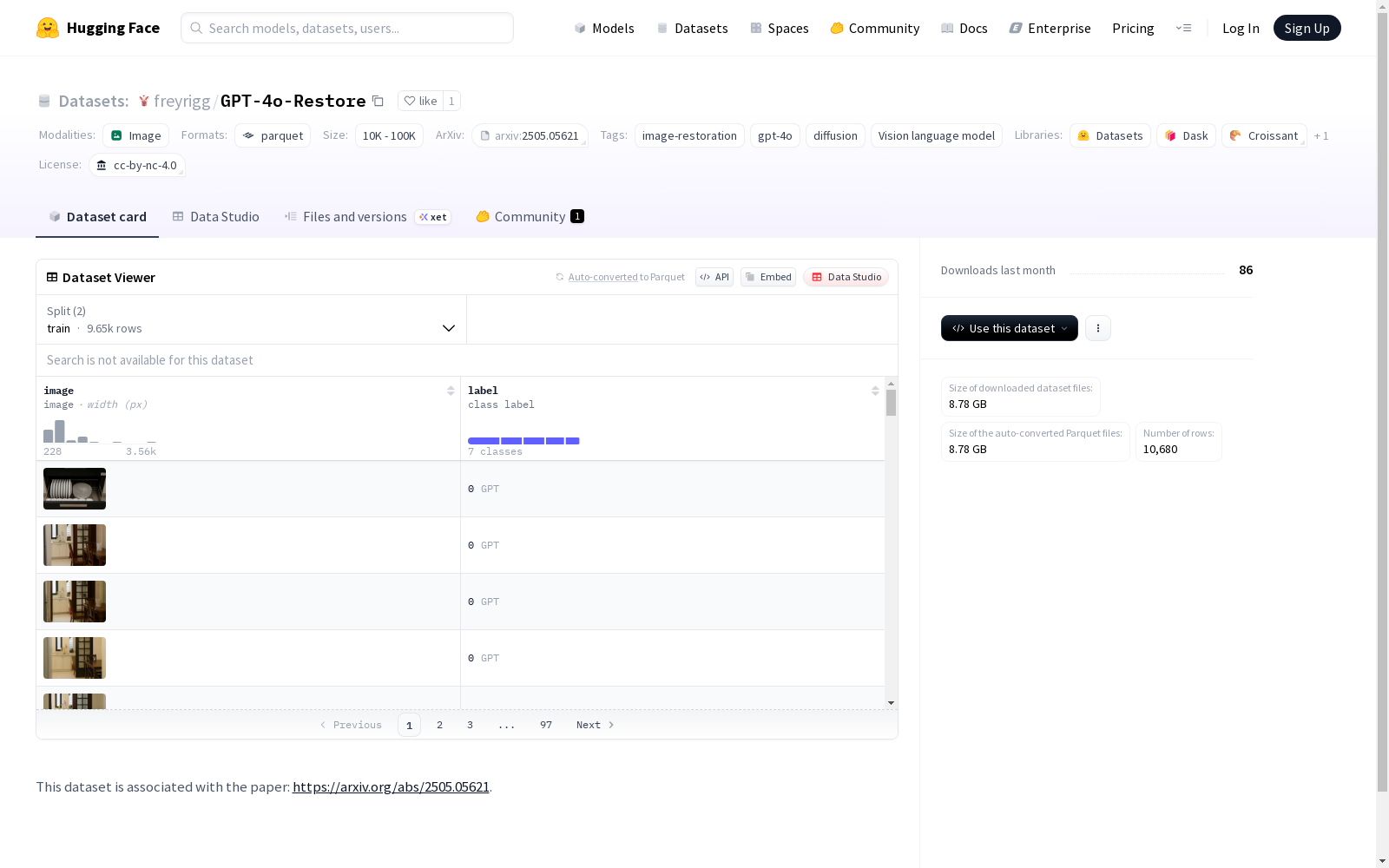The image size is (1389, 868).
Task: Expand the Use this dataset dropdown
Action: point(1009,328)
